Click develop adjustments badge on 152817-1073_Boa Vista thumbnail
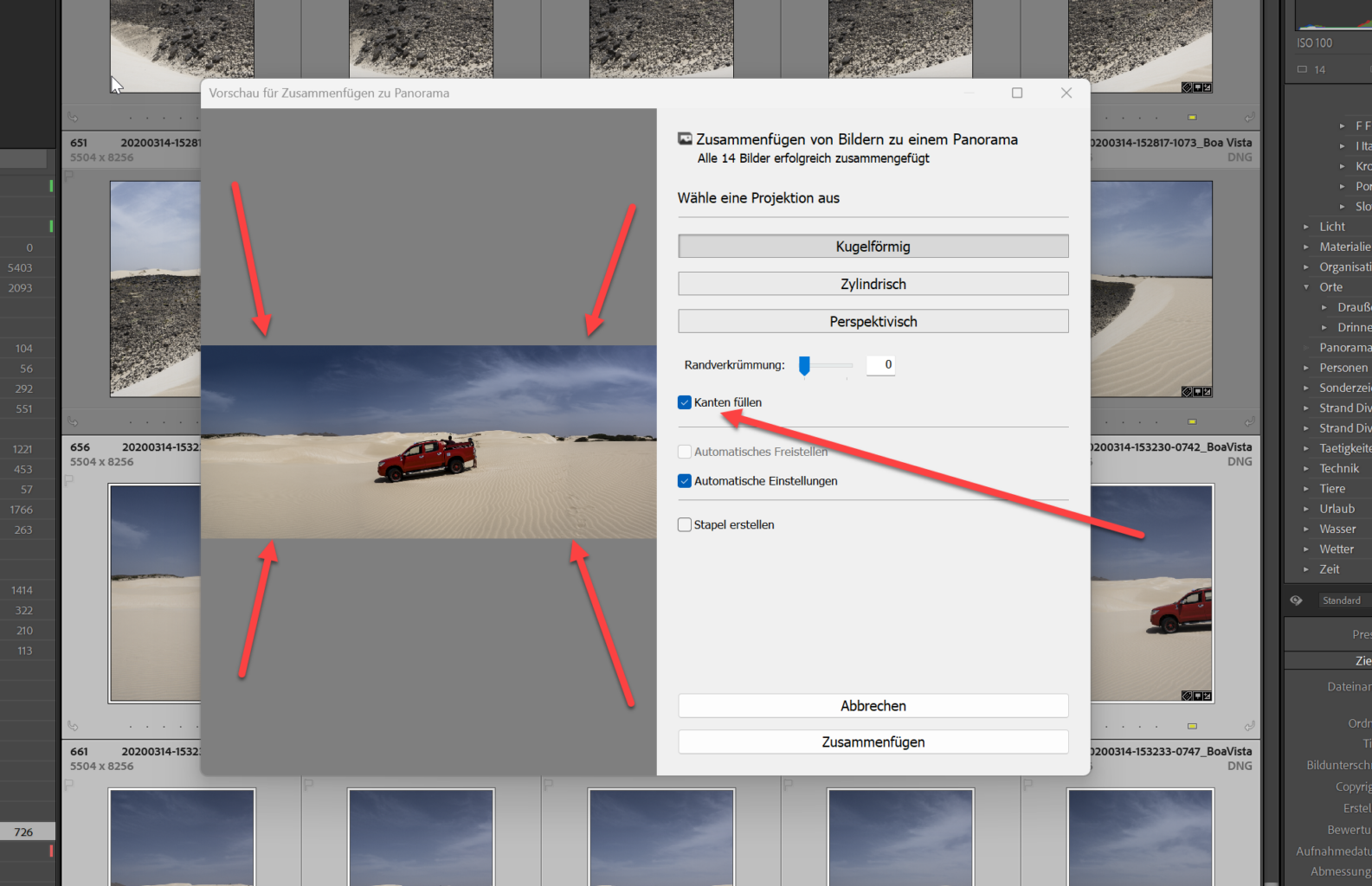This screenshot has height=886, width=1372. coord(1208,392)
